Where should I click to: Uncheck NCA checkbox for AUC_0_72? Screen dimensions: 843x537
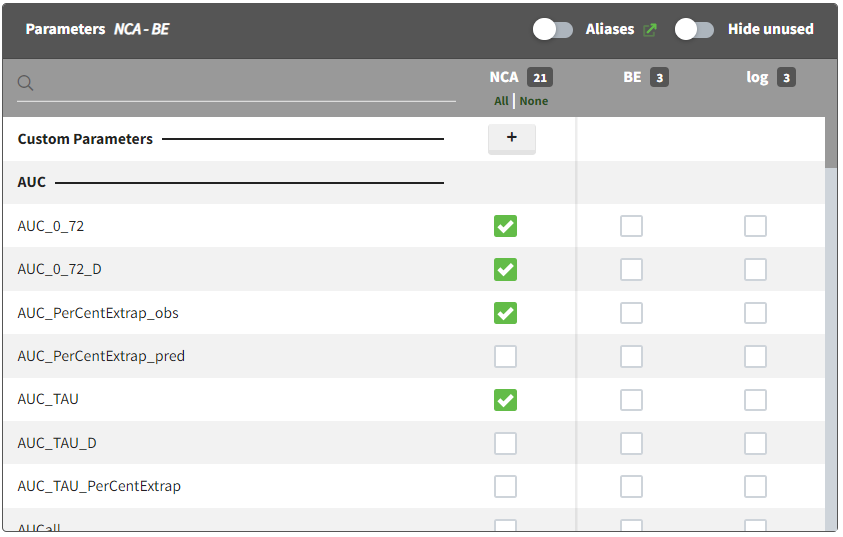(506, 227)
